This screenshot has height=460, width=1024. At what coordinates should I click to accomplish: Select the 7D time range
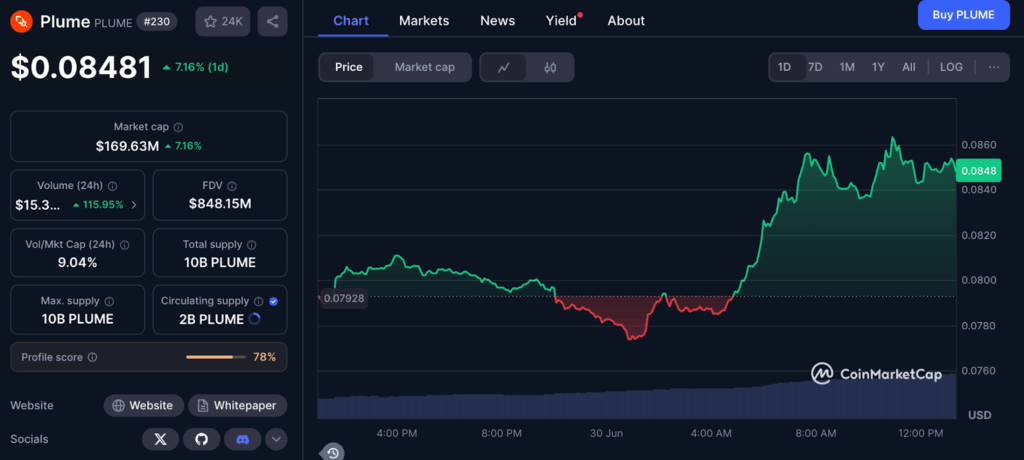point(815,67)
